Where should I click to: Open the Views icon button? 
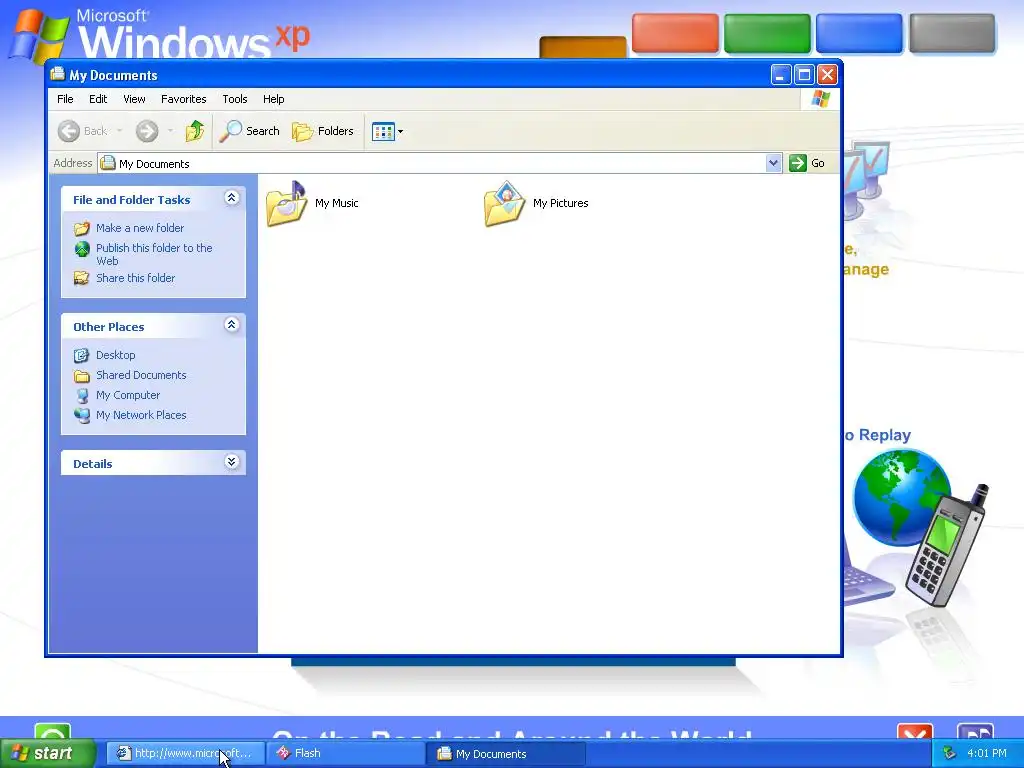383,131
